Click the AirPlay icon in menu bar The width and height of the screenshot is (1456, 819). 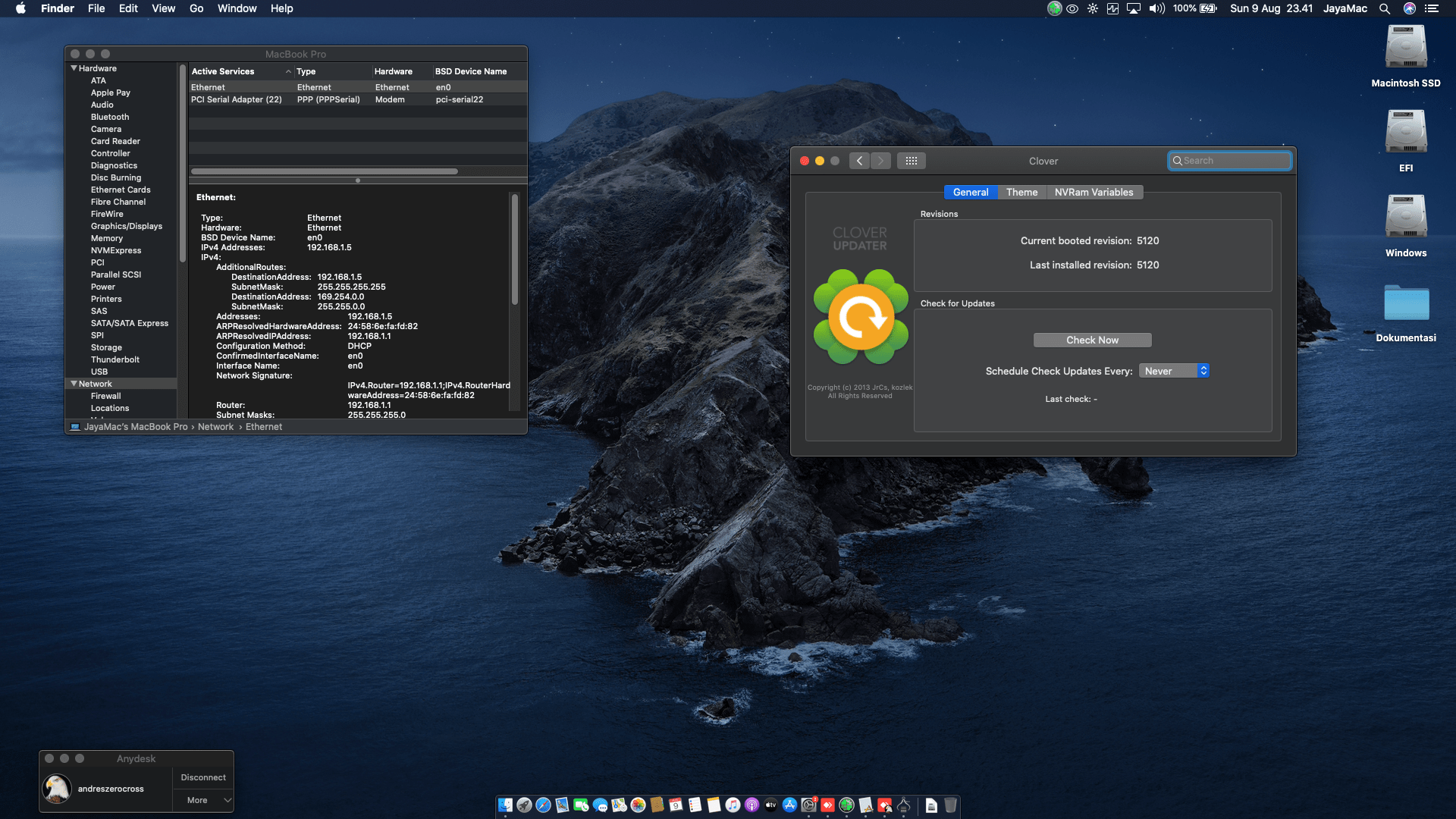[1134, 8]
